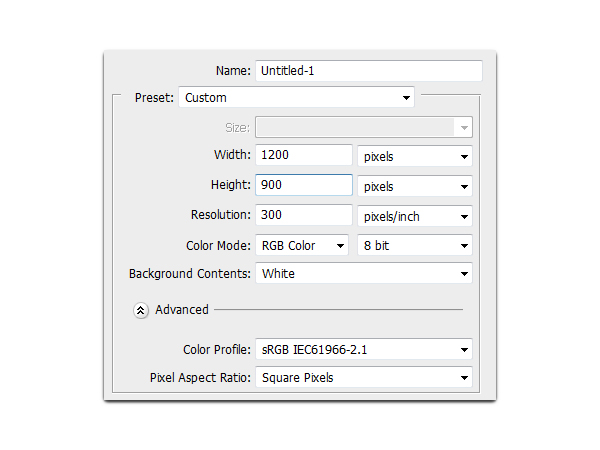600x450 pixels.
Task: Click the disabled Size dropdown
Action: (364, 127)
